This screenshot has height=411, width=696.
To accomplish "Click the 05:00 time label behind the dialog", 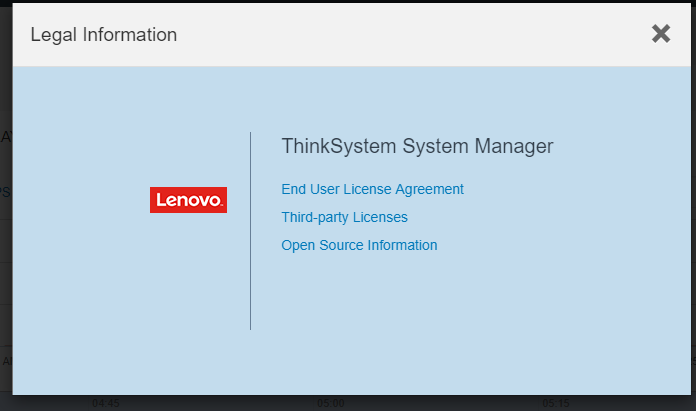I will [331, 403].
